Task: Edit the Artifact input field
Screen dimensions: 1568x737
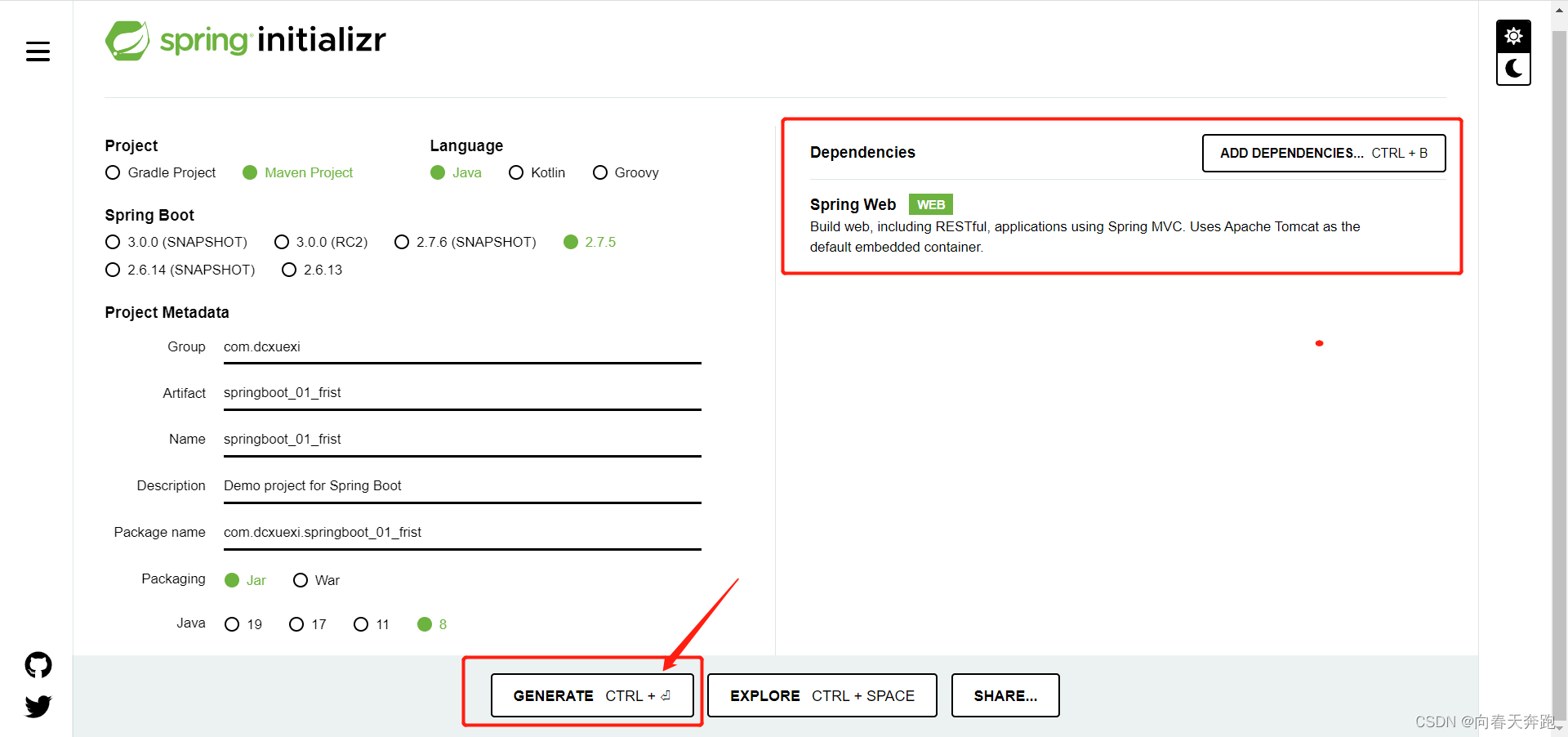Action: point(462,393)
